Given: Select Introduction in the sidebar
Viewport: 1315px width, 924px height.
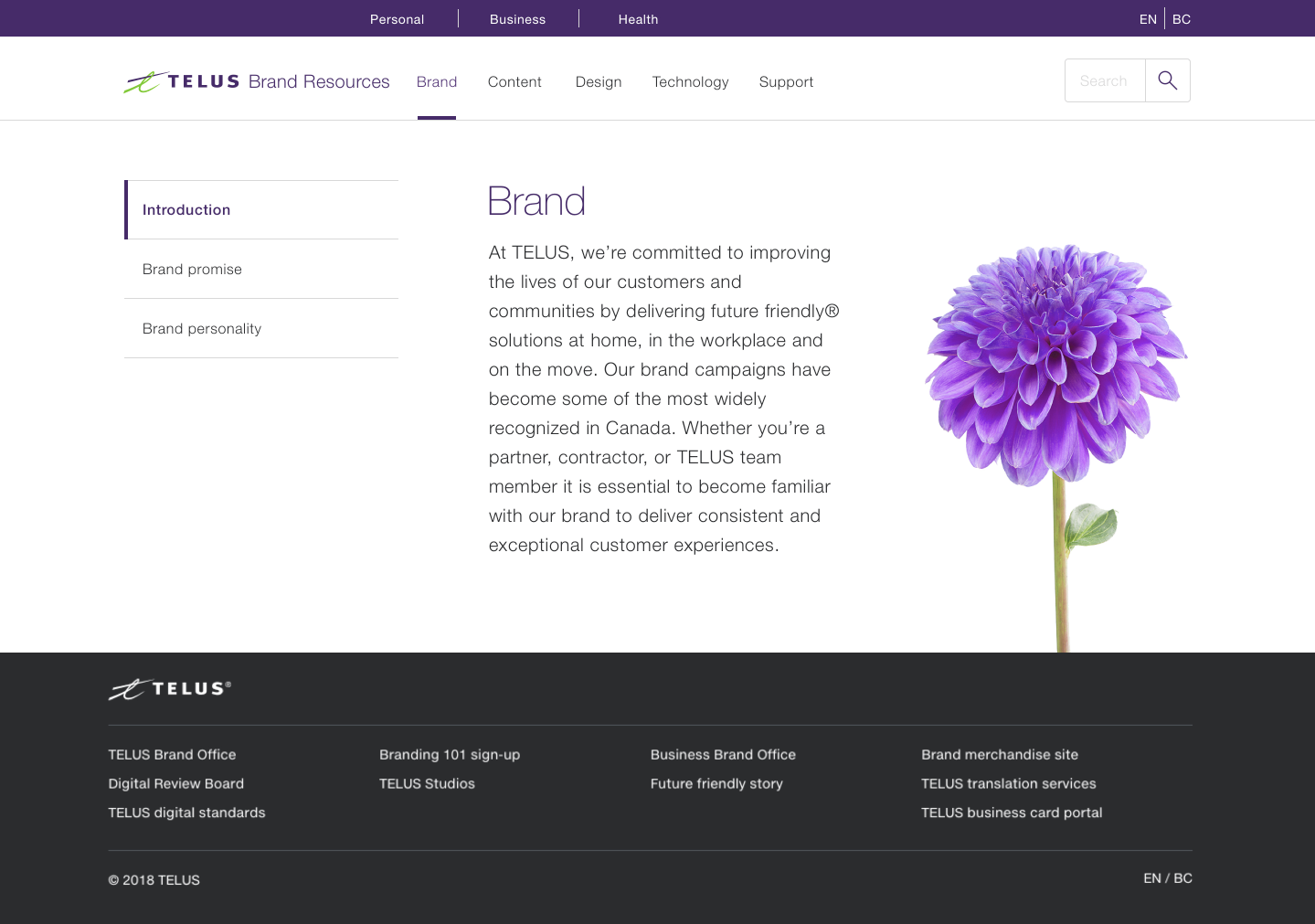Looking at the screenshot, I should click(x=261, y=209).
